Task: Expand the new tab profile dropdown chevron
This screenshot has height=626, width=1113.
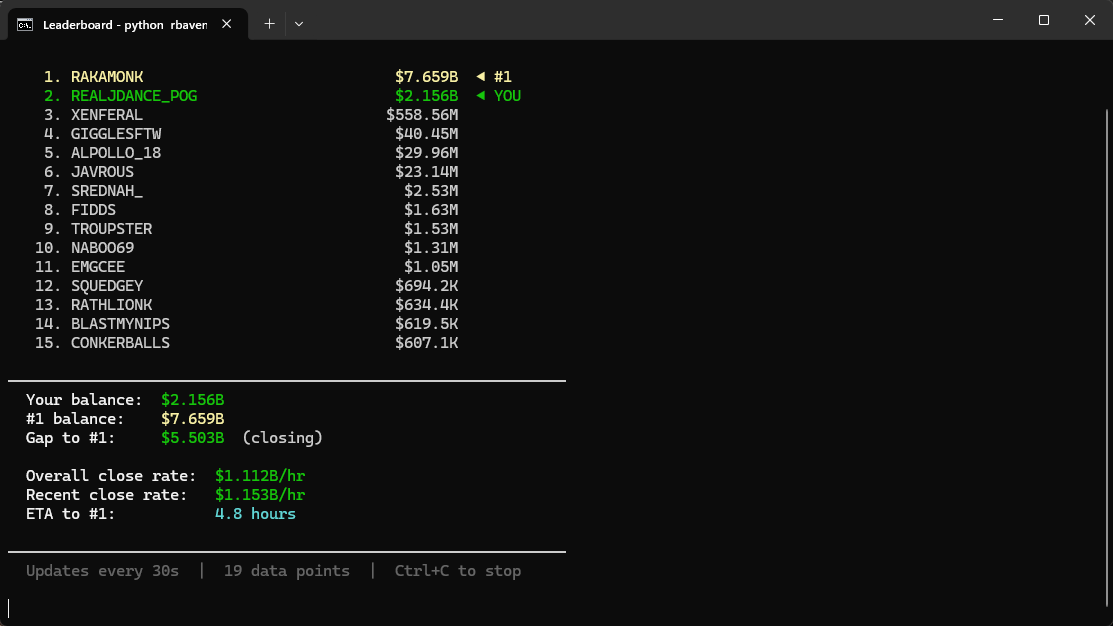Action: (x=299, y=24)
